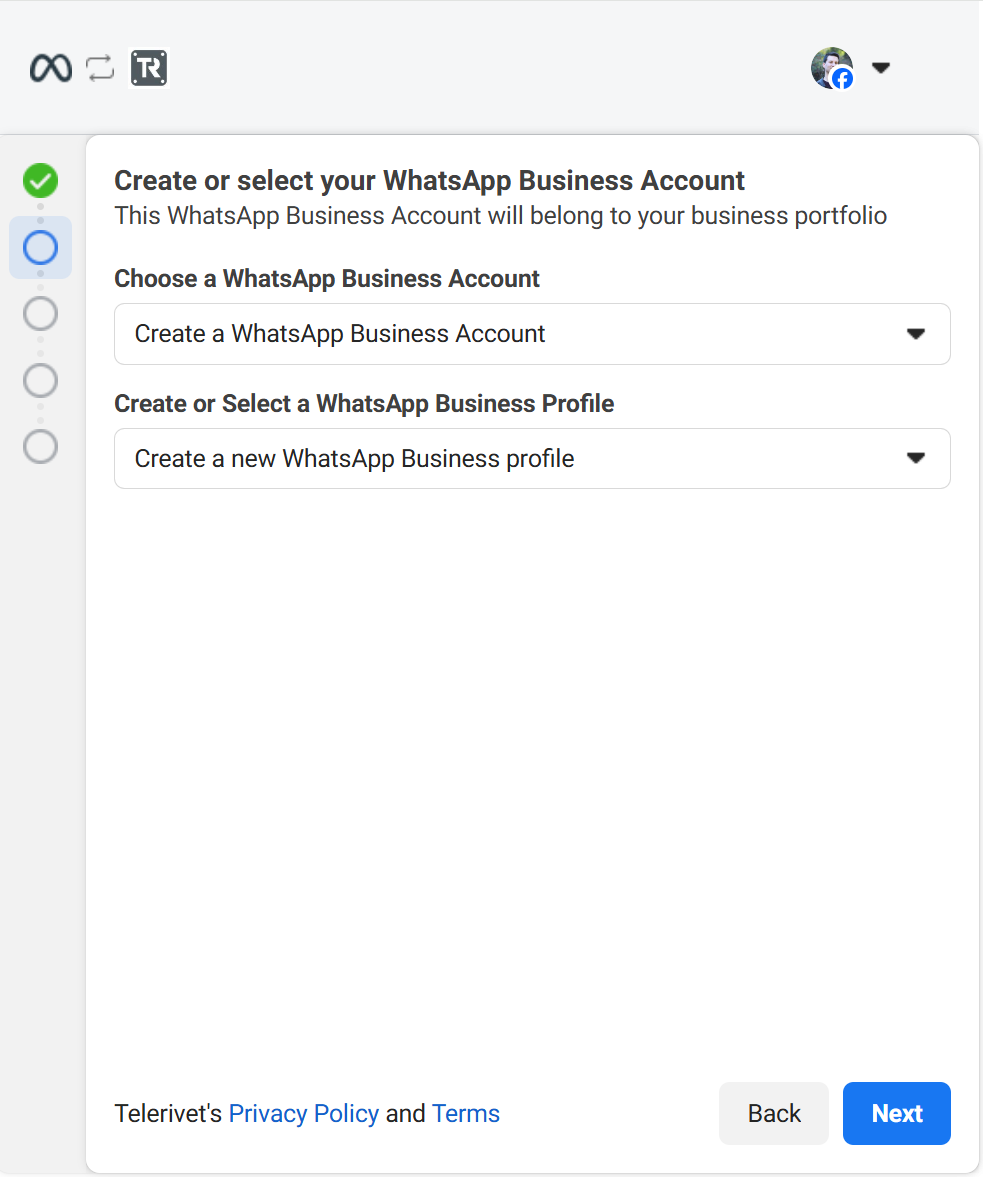Click the small Facebook badge on avatar
Screen dimensions: 983x1177
click(x=843, y=79)
